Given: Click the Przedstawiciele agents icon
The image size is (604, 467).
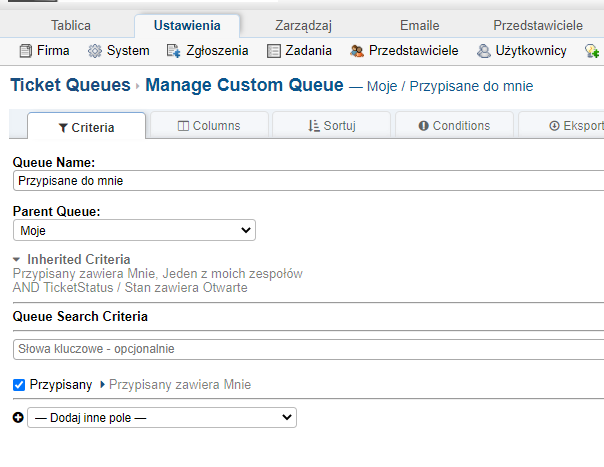Looking at the screenshot, I should click(x=357, y=51).
